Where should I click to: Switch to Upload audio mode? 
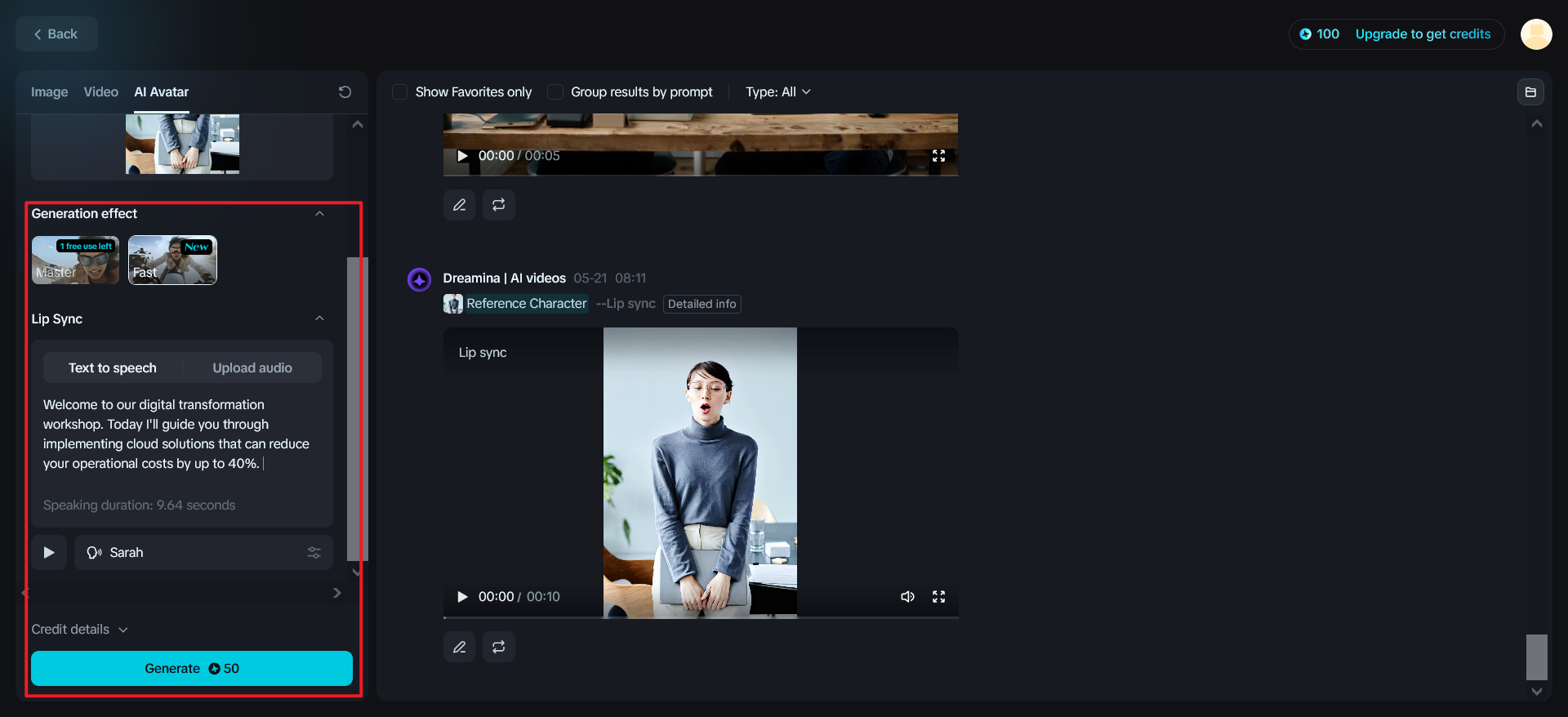tap(252, 368)
